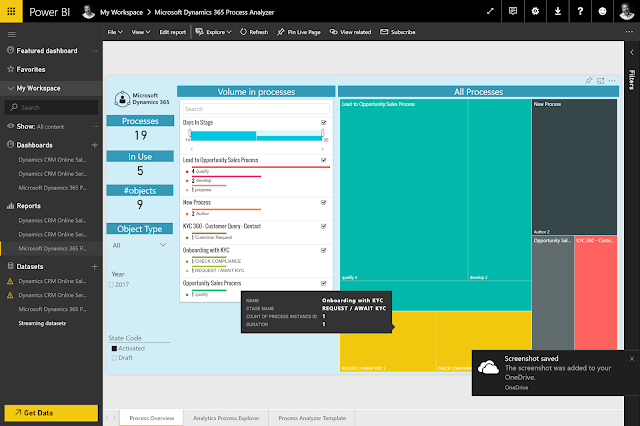The image size is (640, 426).
Task: Click Search box in Volume in processes
Action: 256,109
